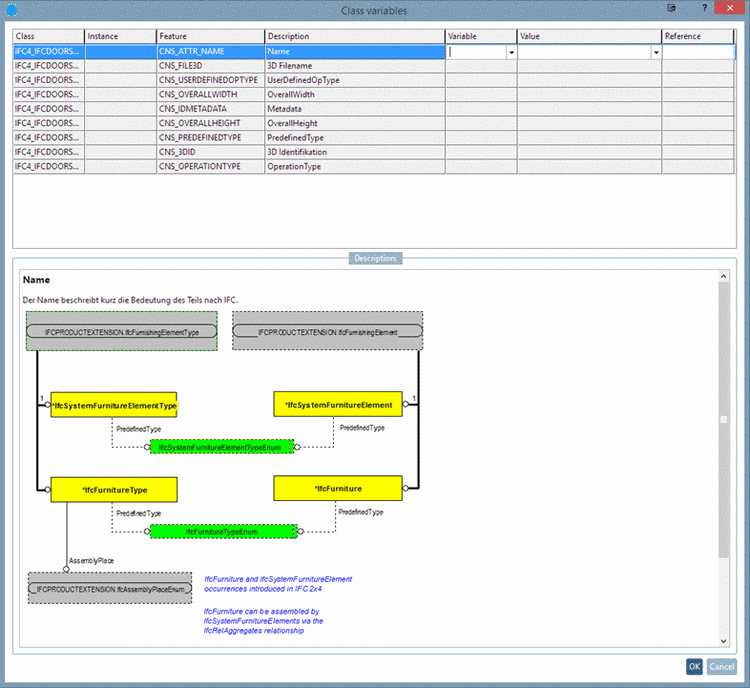Click the OverallWidth description cell

click(355, 95)
